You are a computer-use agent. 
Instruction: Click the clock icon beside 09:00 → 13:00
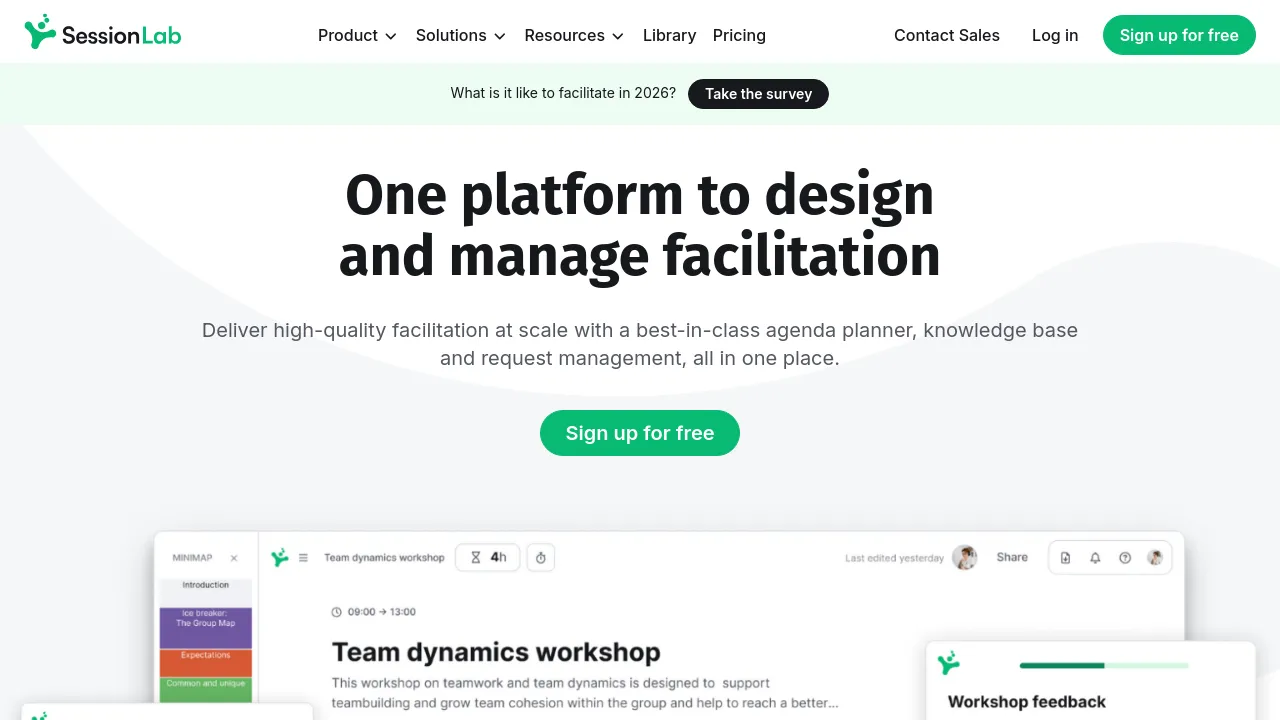tap(337, 612)
